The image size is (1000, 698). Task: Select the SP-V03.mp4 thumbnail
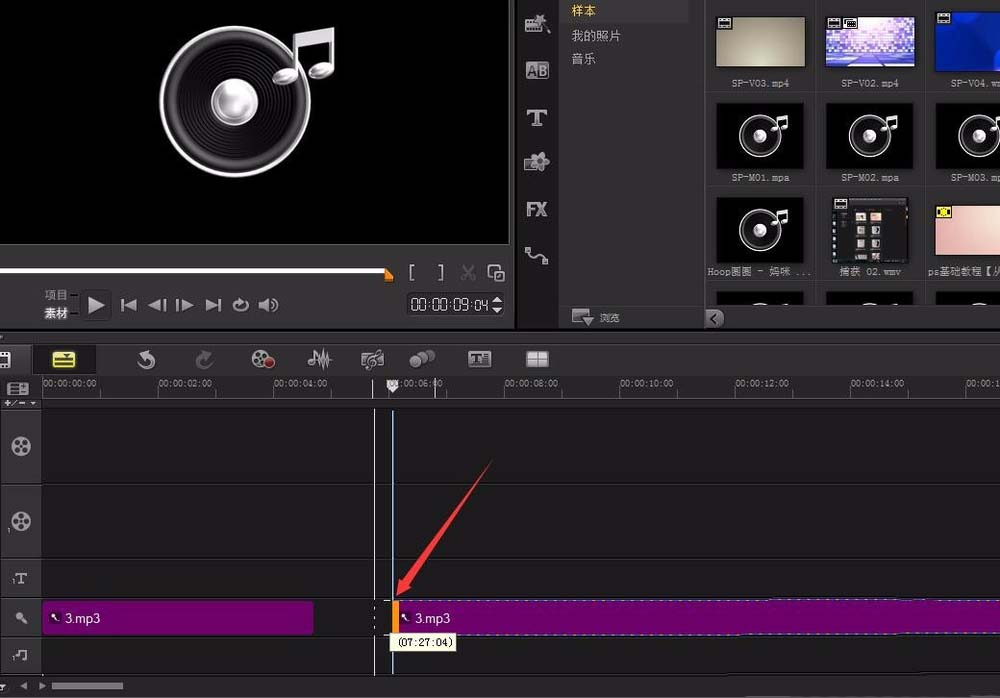(x=760, y=42)
